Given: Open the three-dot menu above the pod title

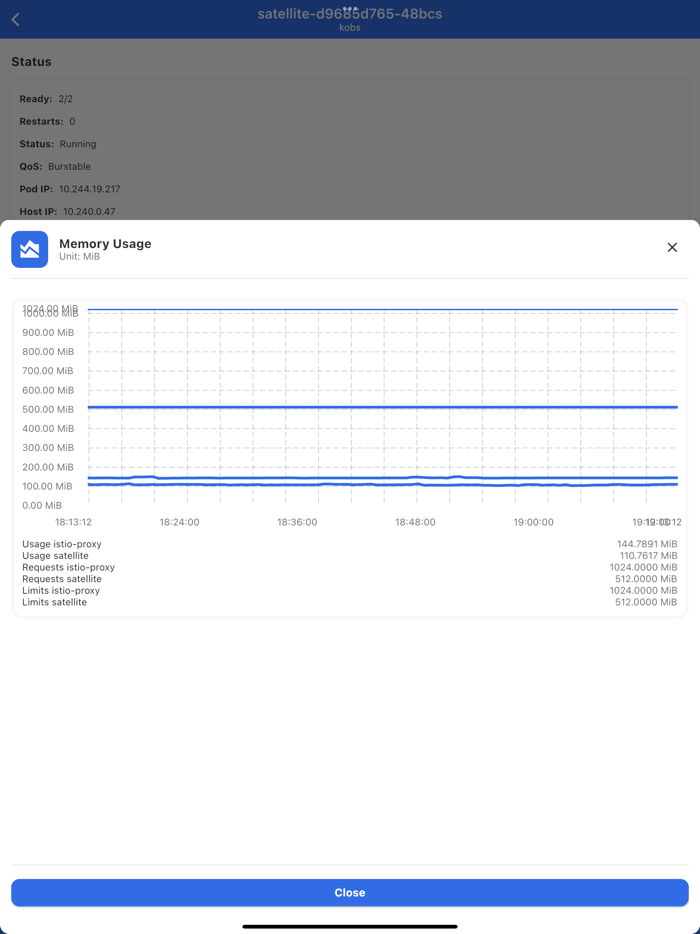Looking at the screenshot, I should (x=350, y=10).
